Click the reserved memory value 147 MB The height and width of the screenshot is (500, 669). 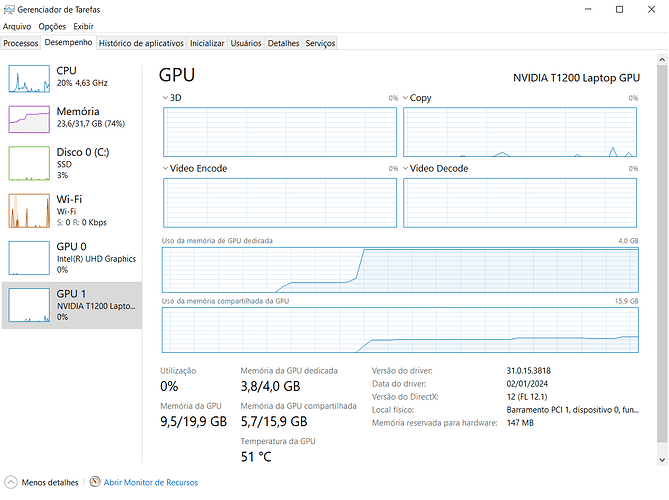tap(520, 423)
